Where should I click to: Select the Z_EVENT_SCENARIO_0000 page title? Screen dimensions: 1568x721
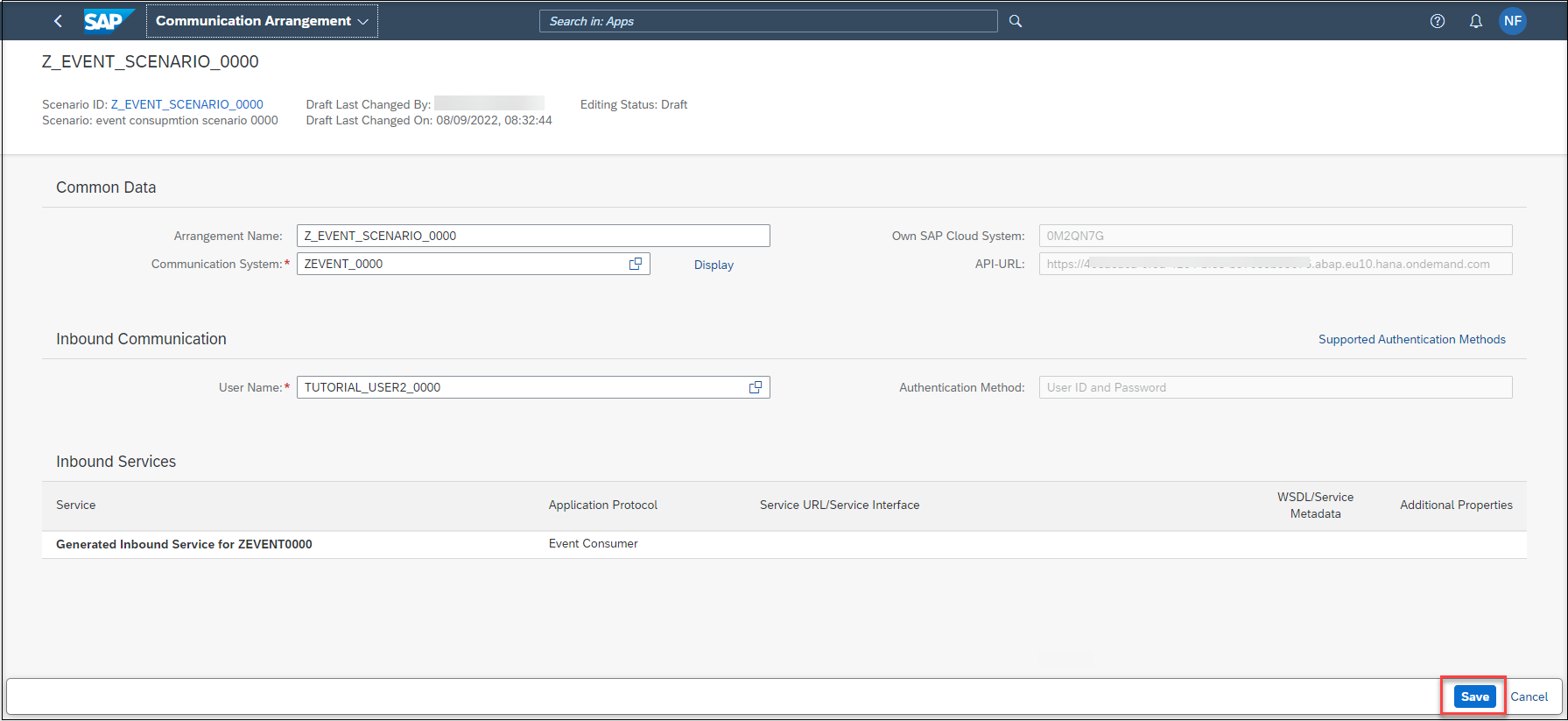pyautogui.click(x=151, y=61)
